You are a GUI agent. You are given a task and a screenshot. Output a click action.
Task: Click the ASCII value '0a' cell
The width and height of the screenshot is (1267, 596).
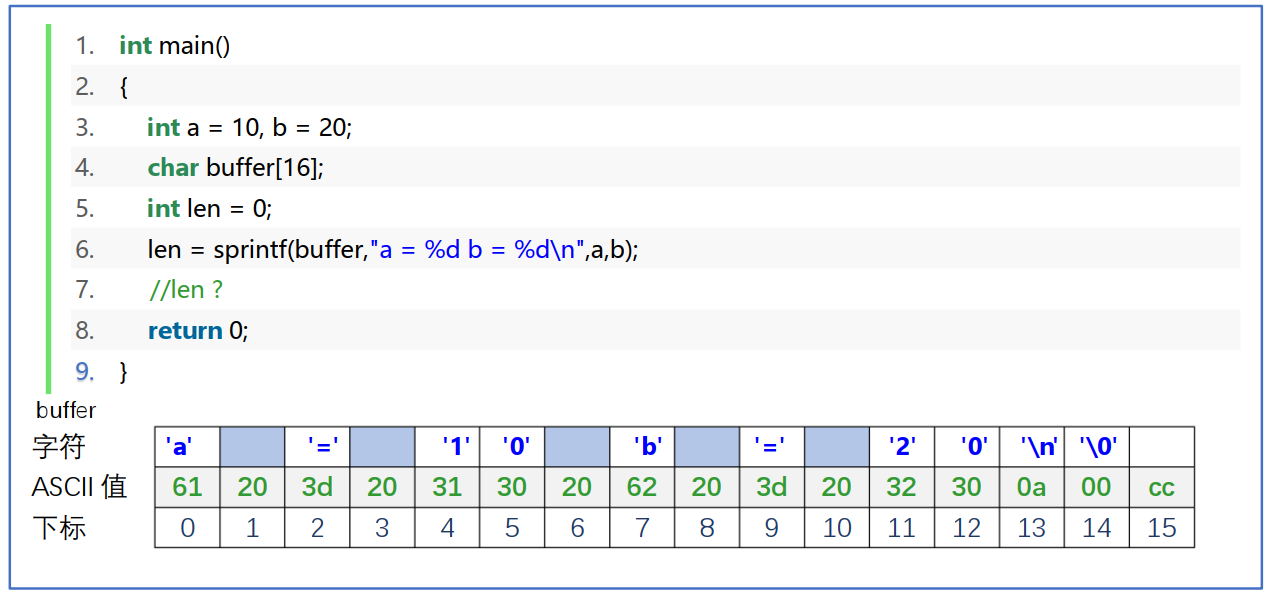1032,487
